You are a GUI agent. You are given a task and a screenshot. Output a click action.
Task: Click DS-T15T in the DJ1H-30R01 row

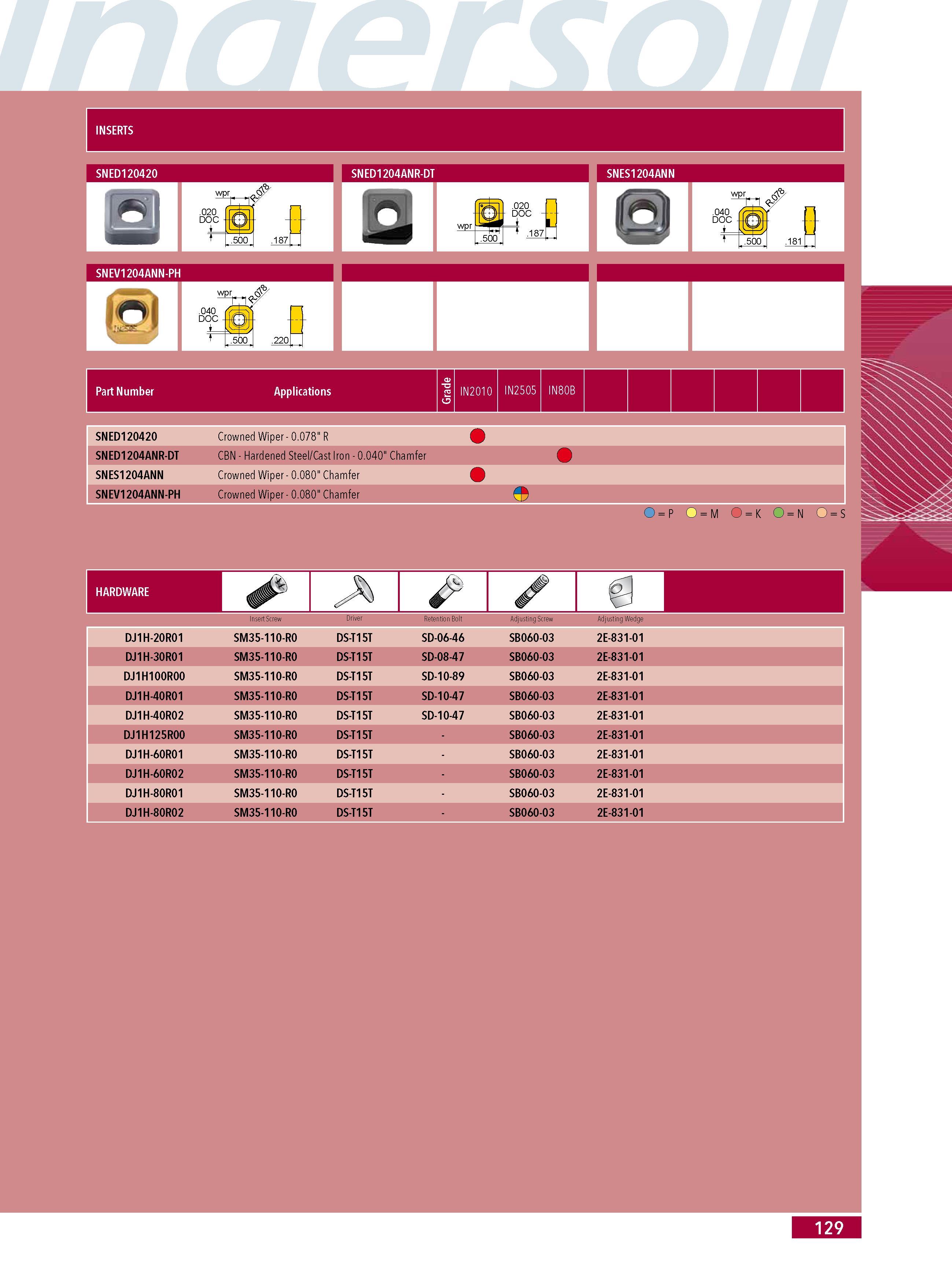[354, 657]
